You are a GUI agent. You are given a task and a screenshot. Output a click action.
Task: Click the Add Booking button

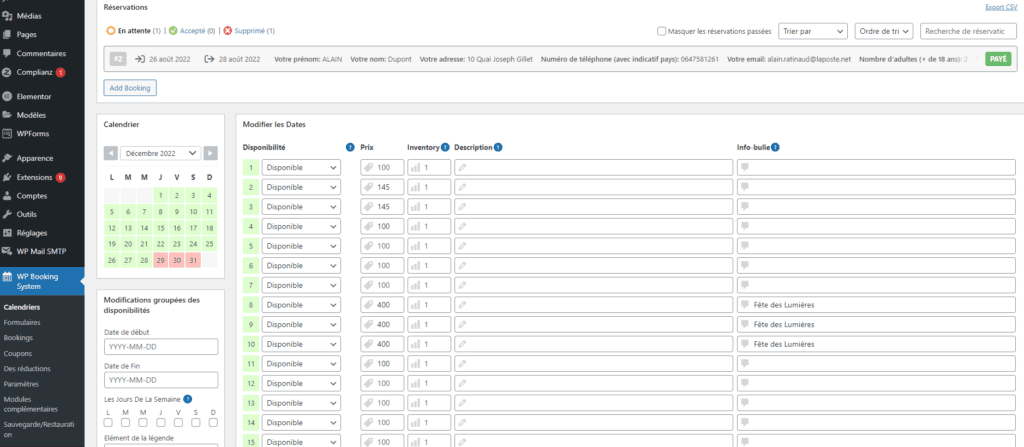point(130,88)
